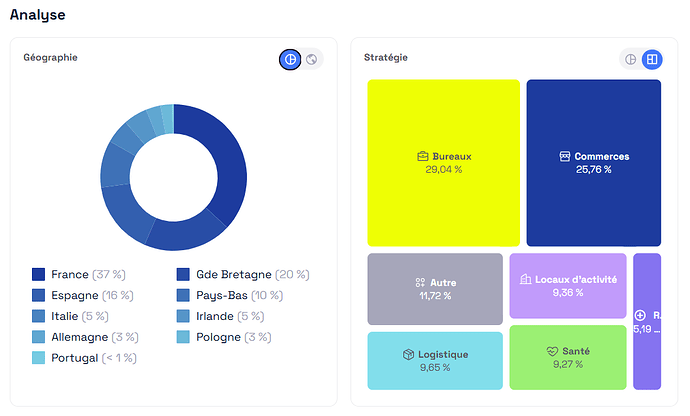690x416 pixels.
Task: Click the heart icon on Santé tile
Action: 552,352
